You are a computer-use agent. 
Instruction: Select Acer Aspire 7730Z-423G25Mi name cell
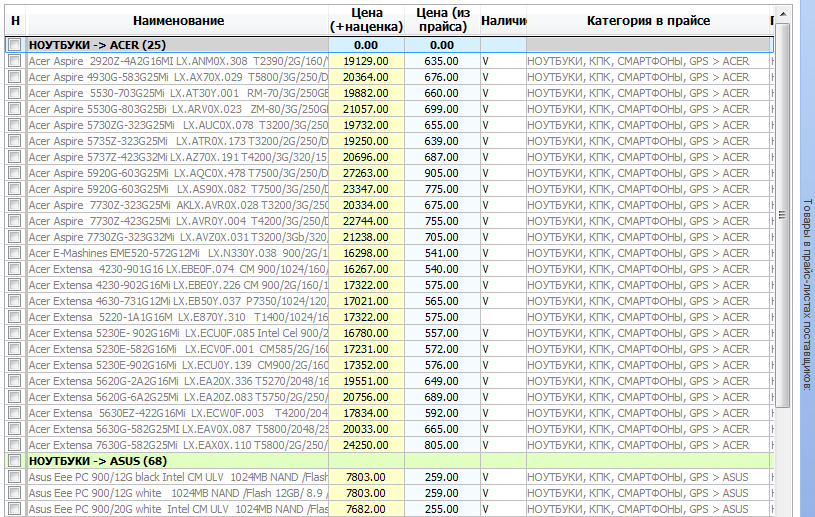pos(178,221)
